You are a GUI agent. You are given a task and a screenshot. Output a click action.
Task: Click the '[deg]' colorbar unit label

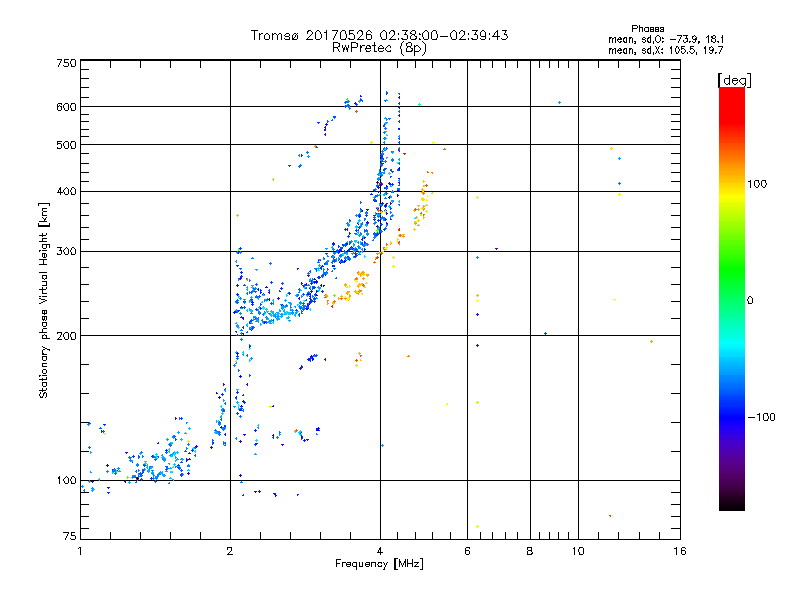(734, 80)
